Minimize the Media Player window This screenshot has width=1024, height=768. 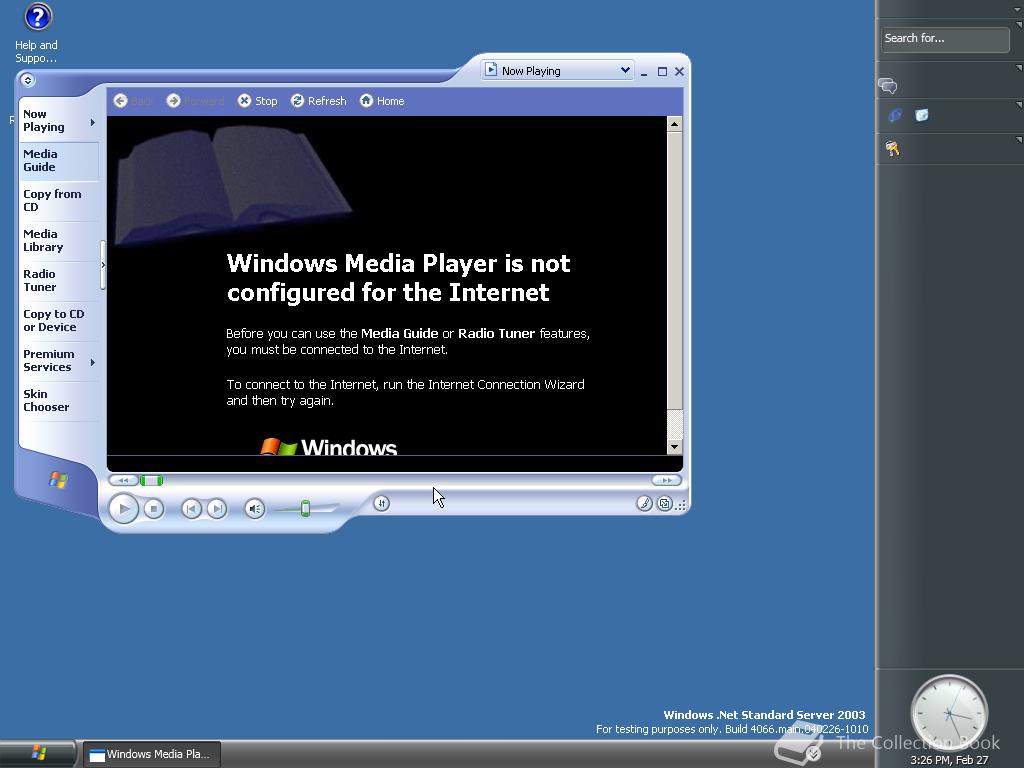tap(644, 72)
